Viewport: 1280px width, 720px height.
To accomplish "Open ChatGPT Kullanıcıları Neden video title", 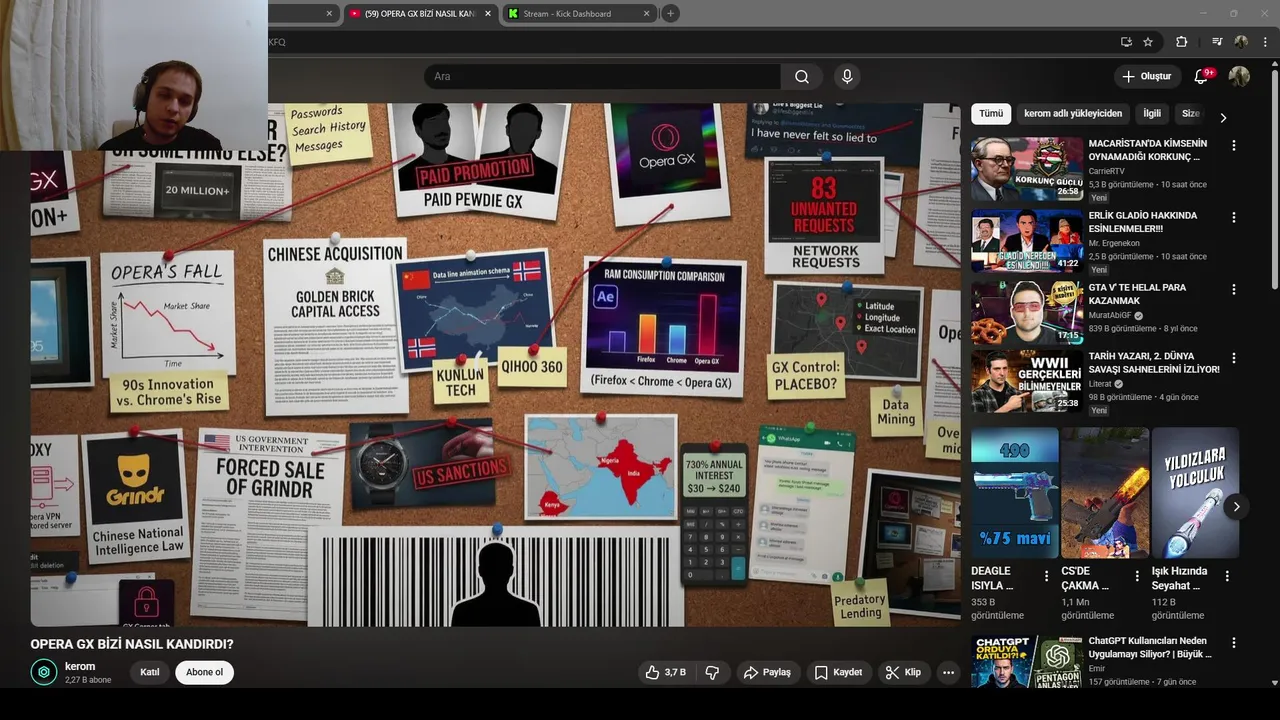I will pyautogui.click(x=1149, y=647).
